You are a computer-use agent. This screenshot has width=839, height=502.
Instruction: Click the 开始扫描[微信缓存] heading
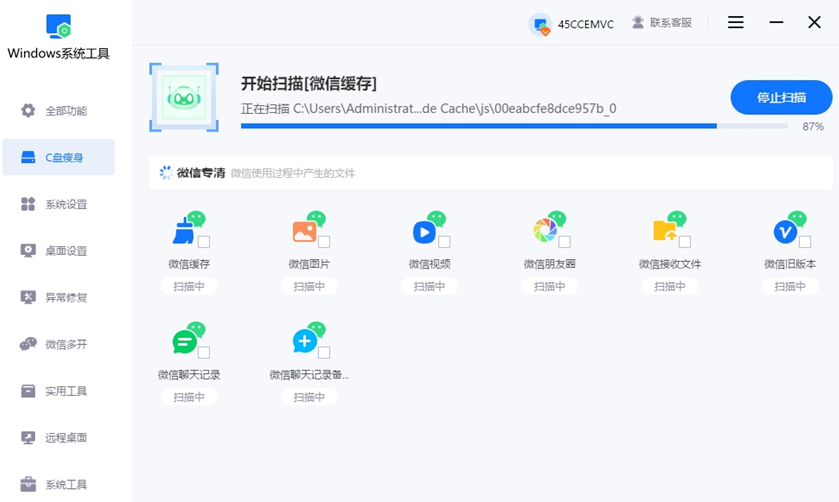[309, 83]
